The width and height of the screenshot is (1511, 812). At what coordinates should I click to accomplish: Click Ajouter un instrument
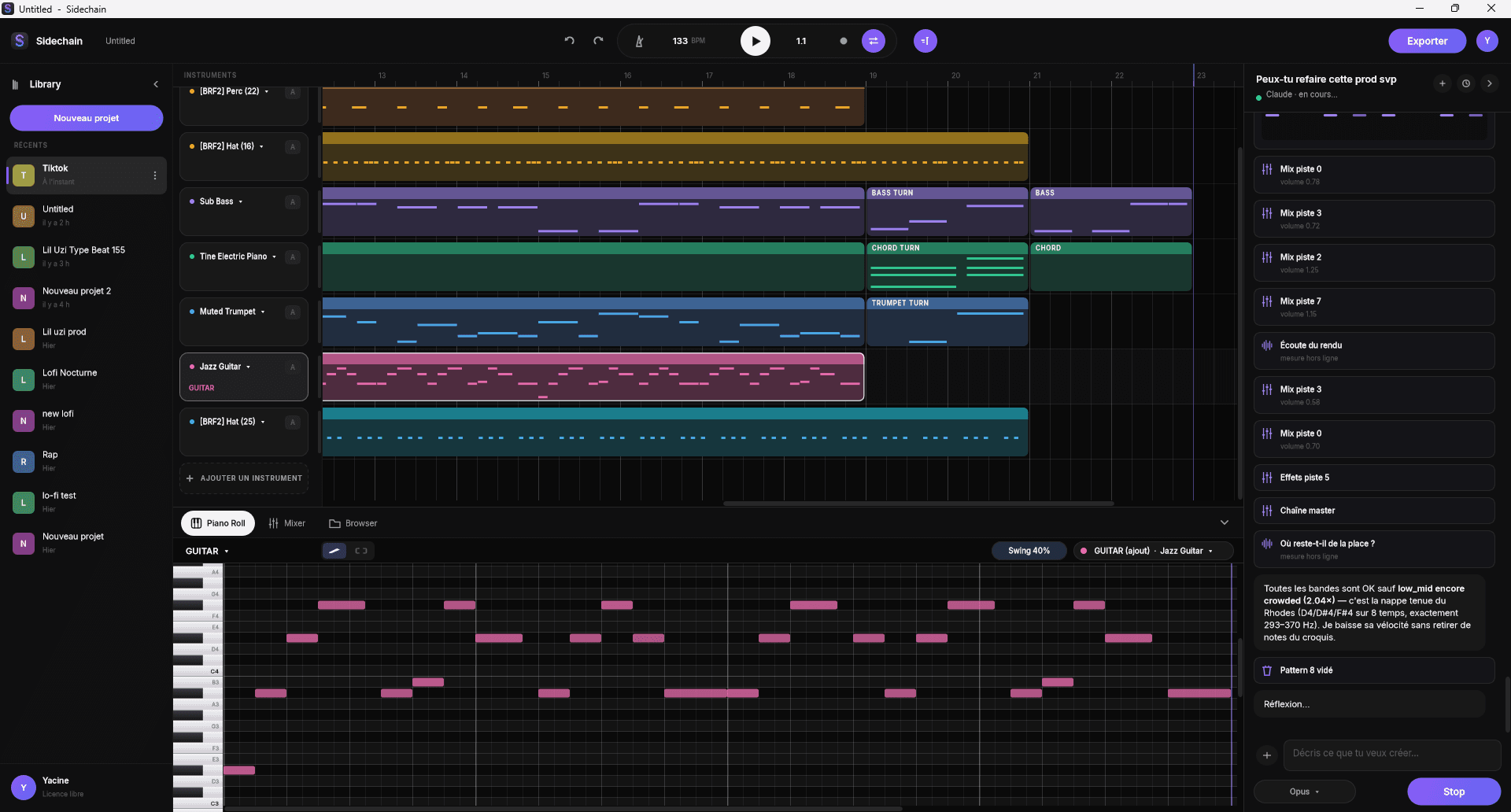click(244, 478)
